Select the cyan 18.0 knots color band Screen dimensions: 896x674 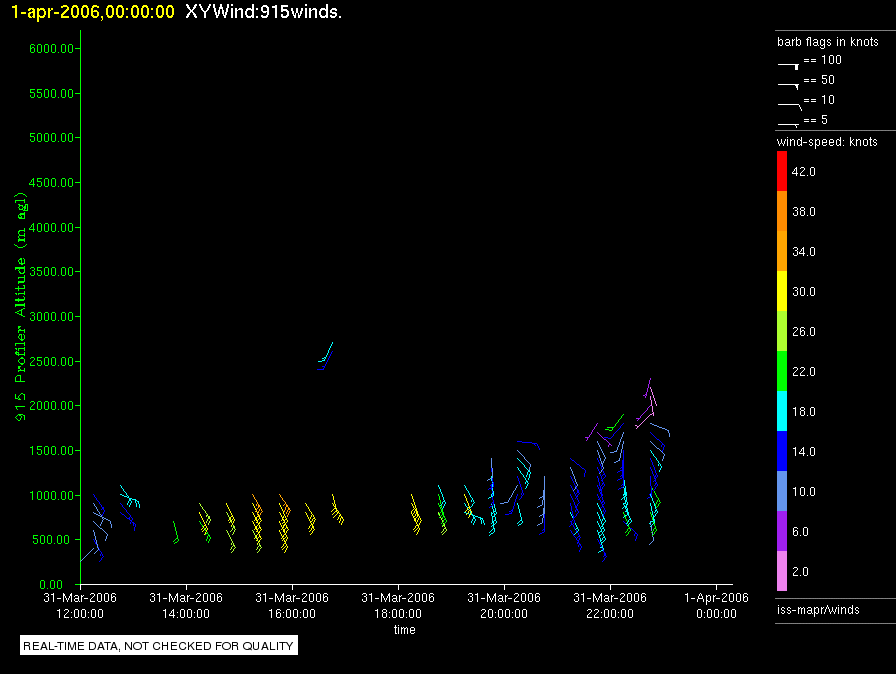(x=782, y=411)
